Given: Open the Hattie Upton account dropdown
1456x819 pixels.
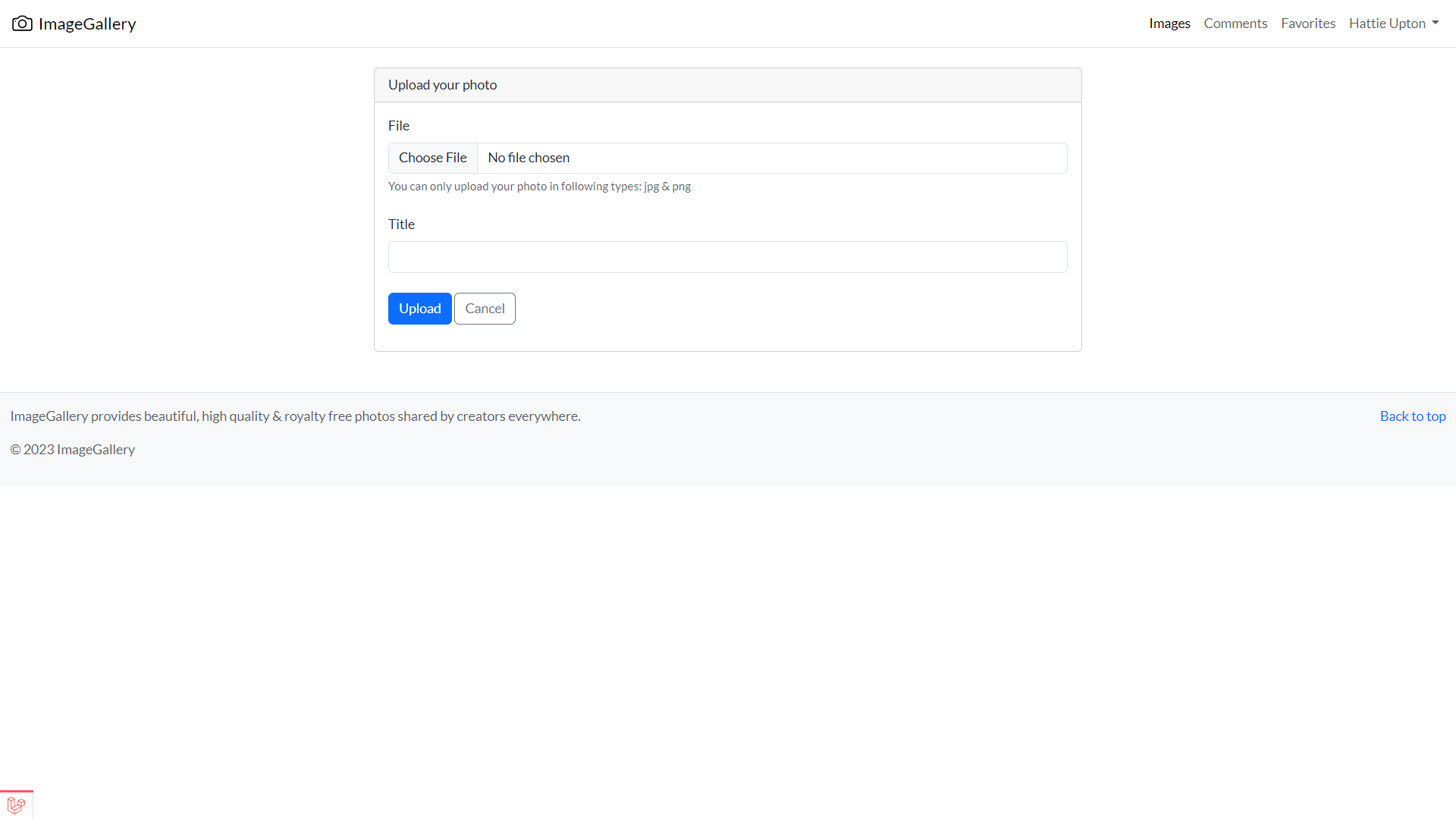Looking at the screenshot, I should click(1393, 23).
